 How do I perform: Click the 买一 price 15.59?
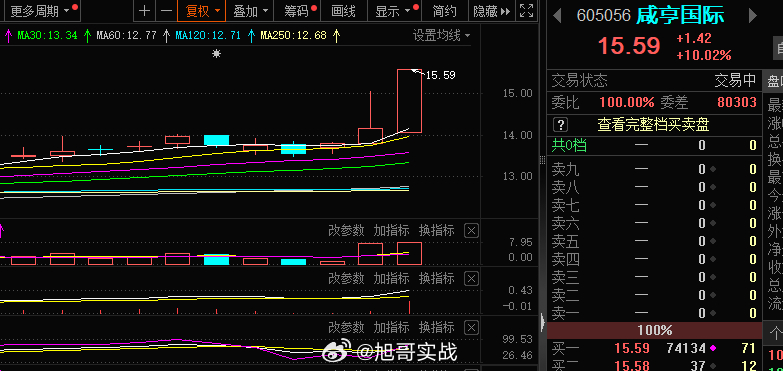632,348
